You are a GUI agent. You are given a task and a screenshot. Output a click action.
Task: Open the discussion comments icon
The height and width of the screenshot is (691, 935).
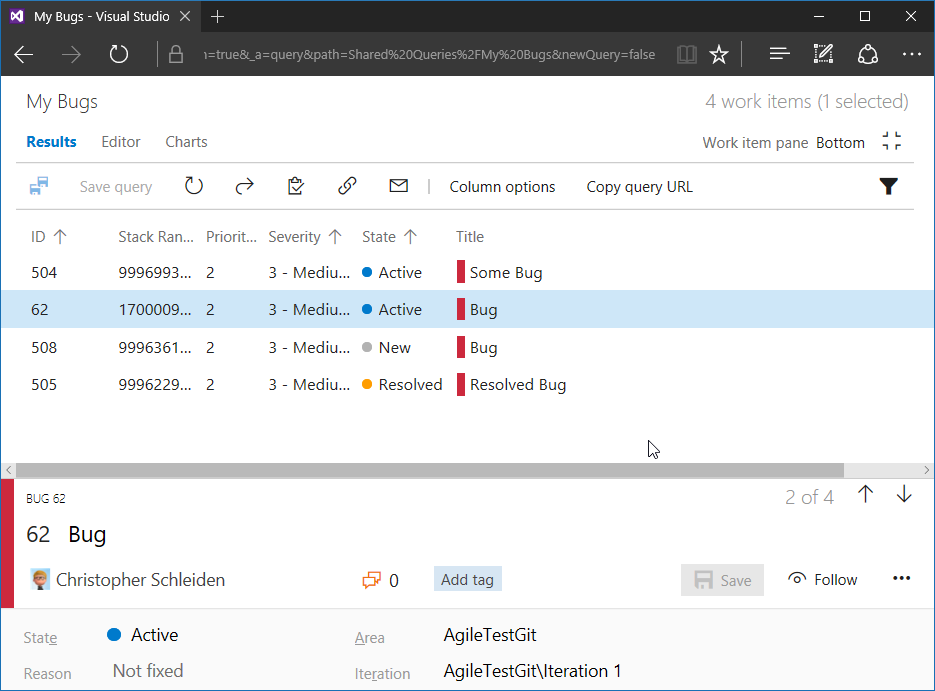371,580
